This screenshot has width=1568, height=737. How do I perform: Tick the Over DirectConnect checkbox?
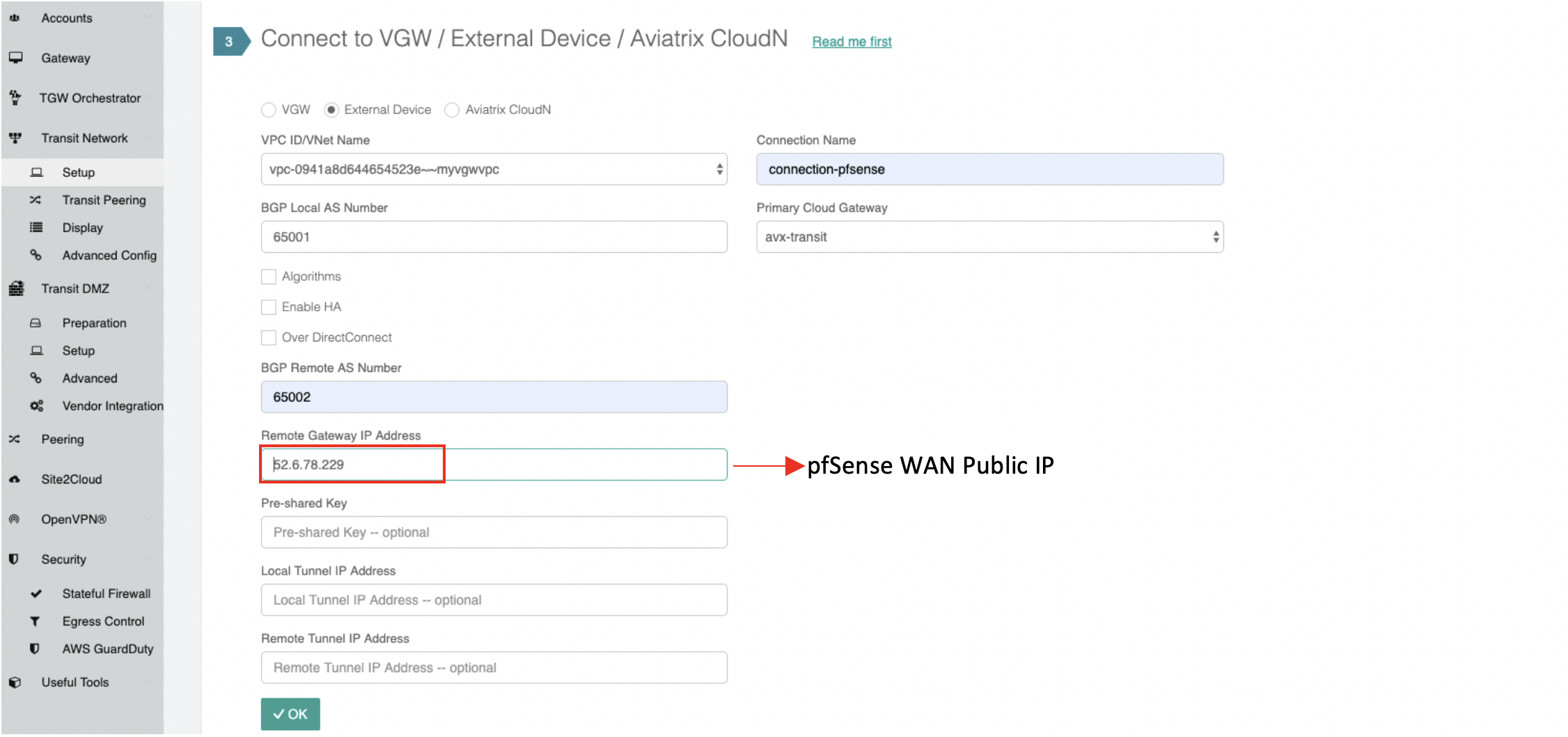coord(269,338)
